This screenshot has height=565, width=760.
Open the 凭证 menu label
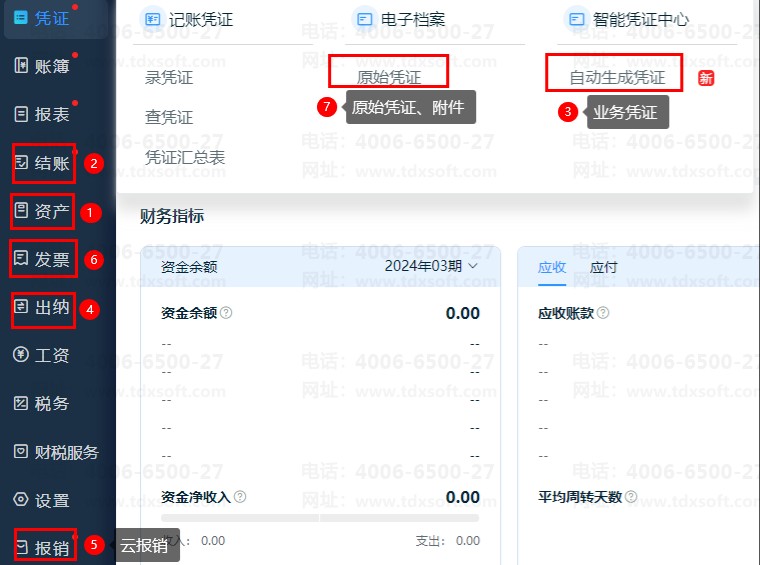click(52, 18)
